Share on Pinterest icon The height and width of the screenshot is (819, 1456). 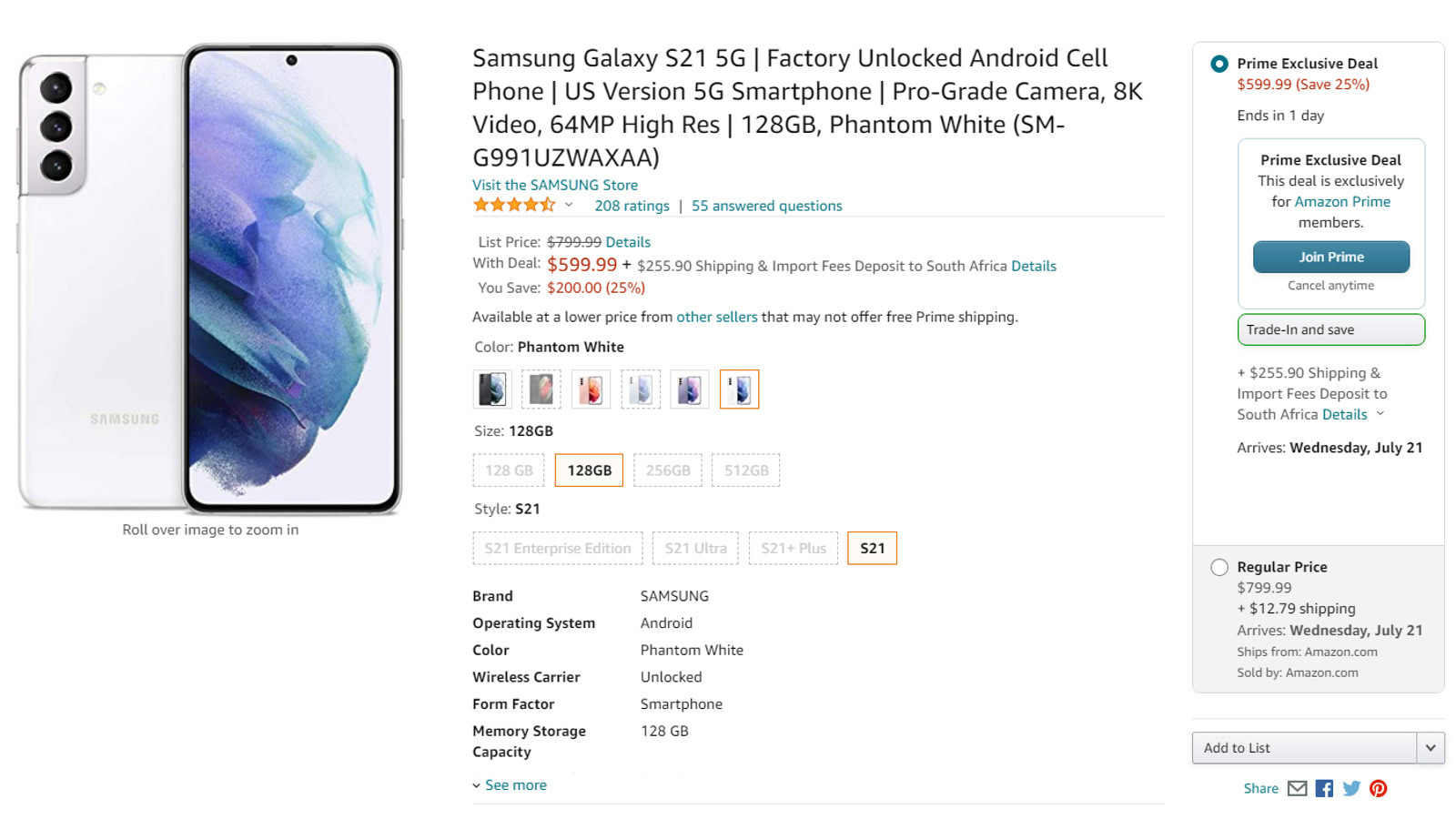1379,788
